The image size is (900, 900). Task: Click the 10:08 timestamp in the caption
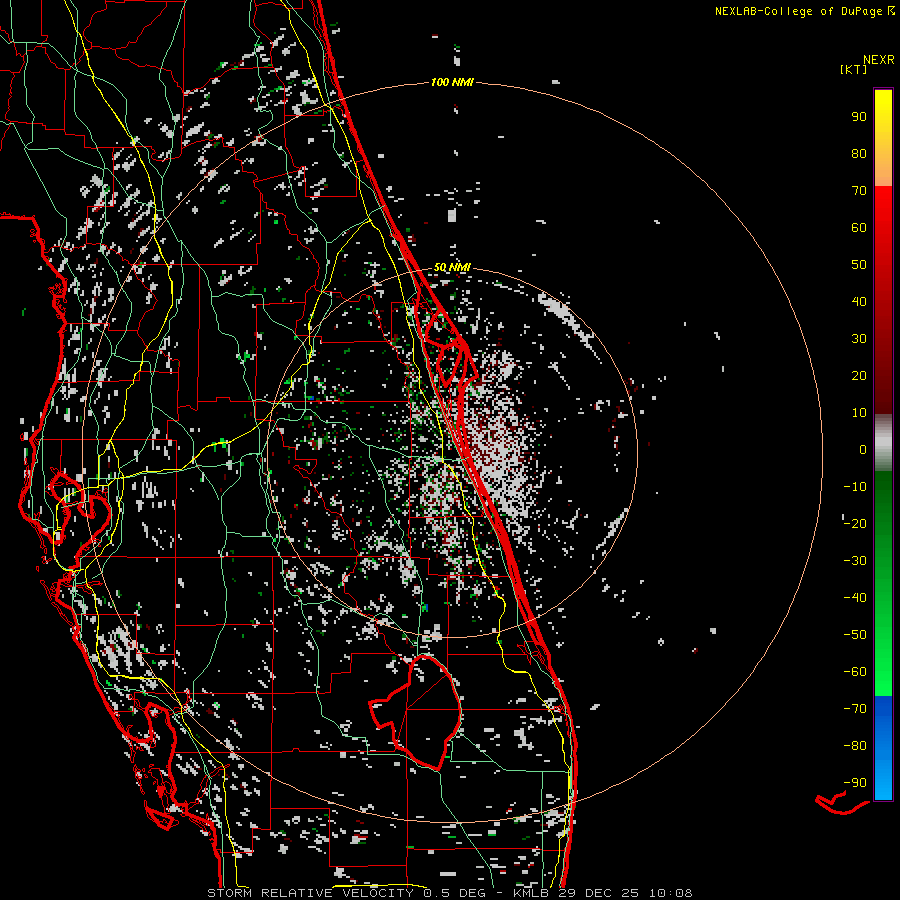[x=670, y=892]
